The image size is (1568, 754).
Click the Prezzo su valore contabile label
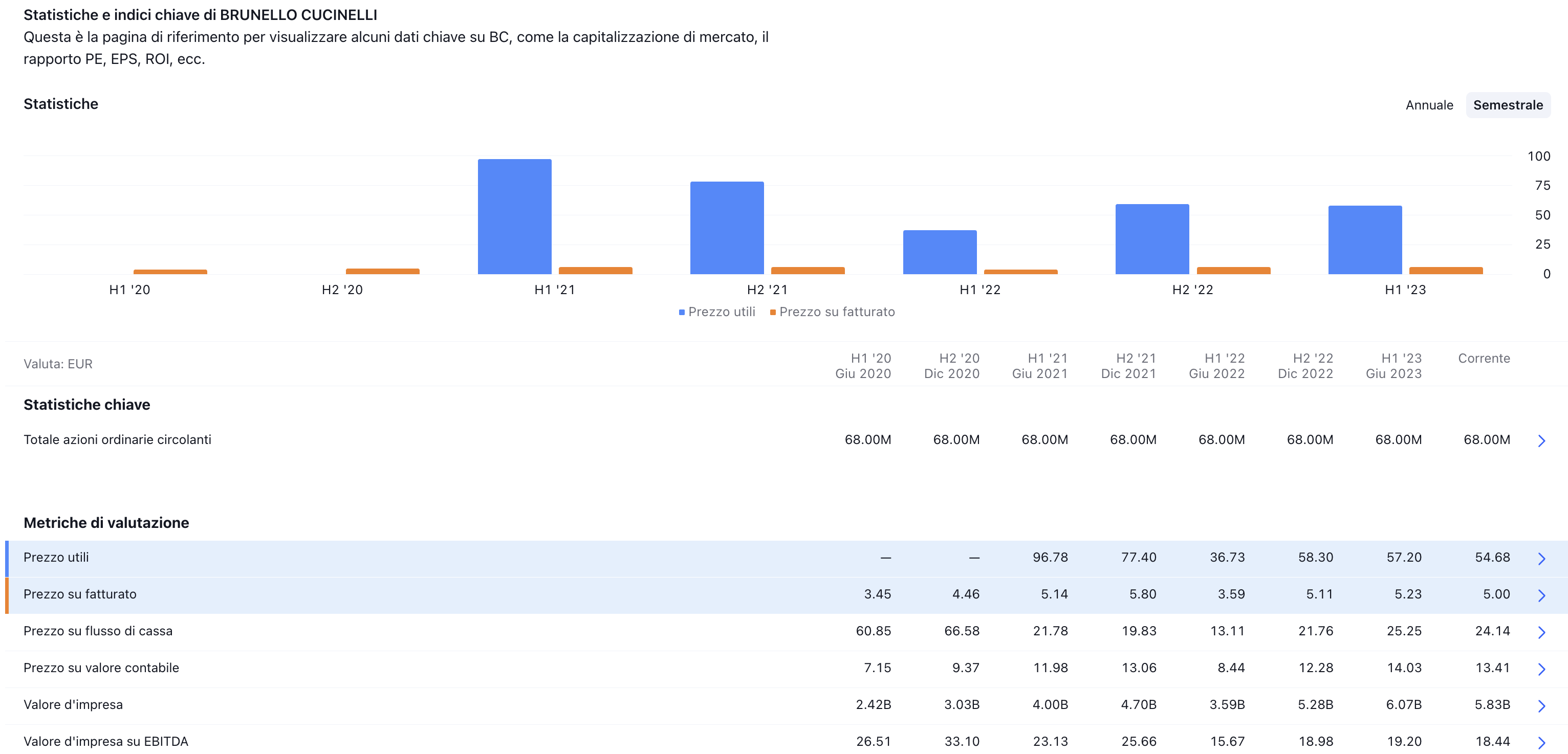(x=101, y=668)
